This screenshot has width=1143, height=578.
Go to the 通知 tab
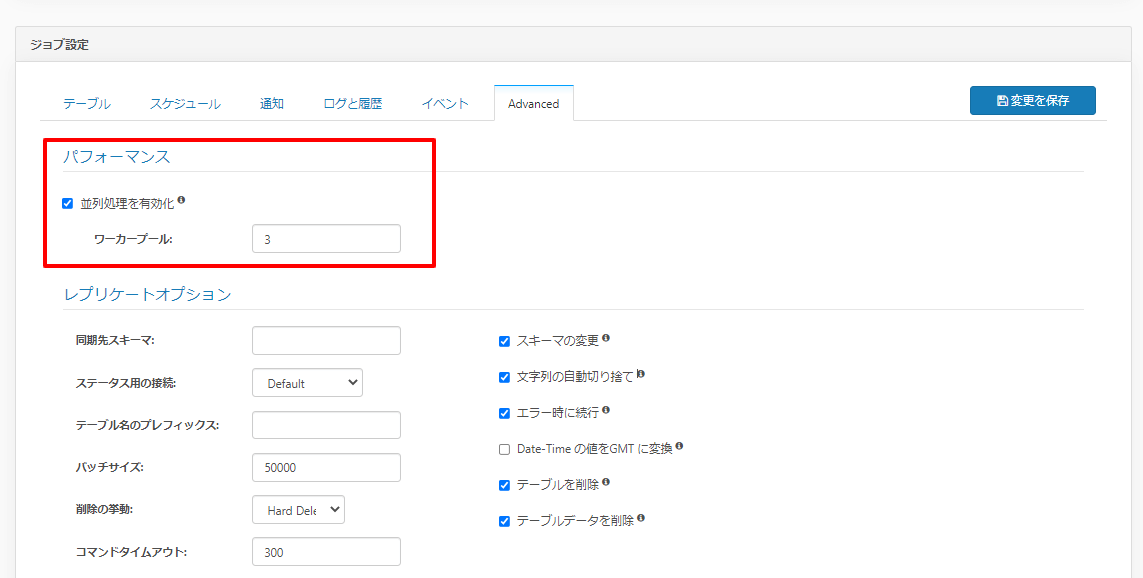click(272, 104)
